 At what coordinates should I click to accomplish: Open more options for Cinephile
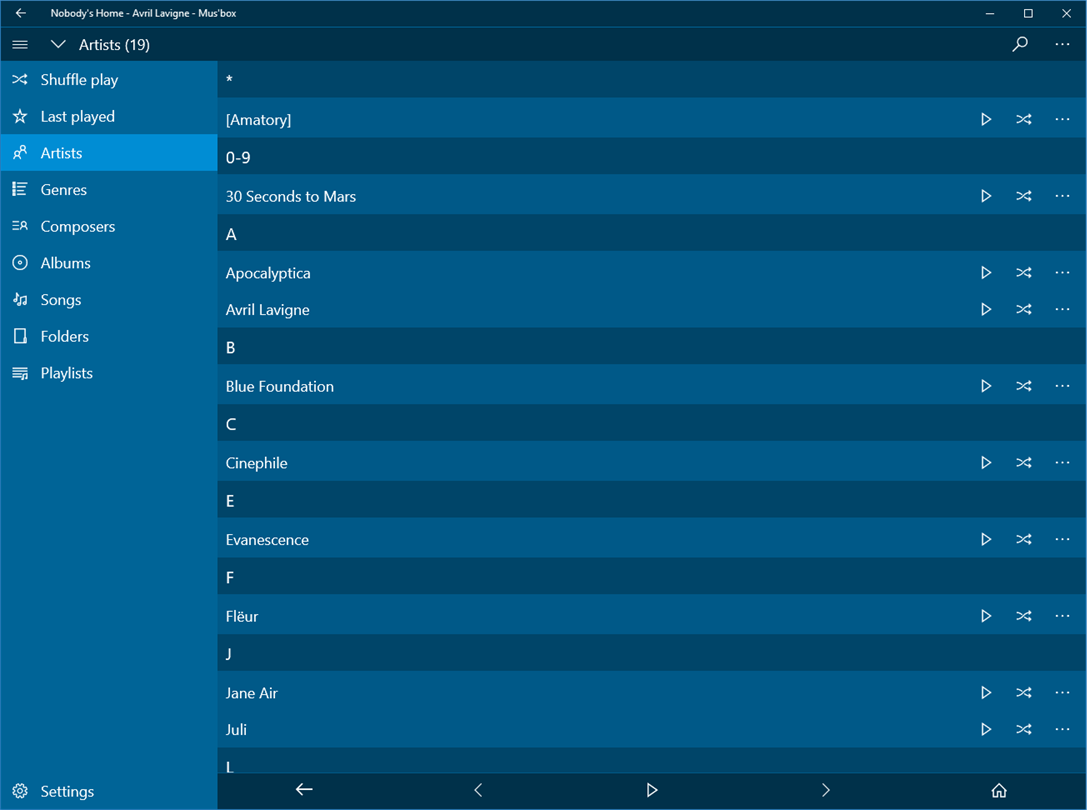(1062, 463)
